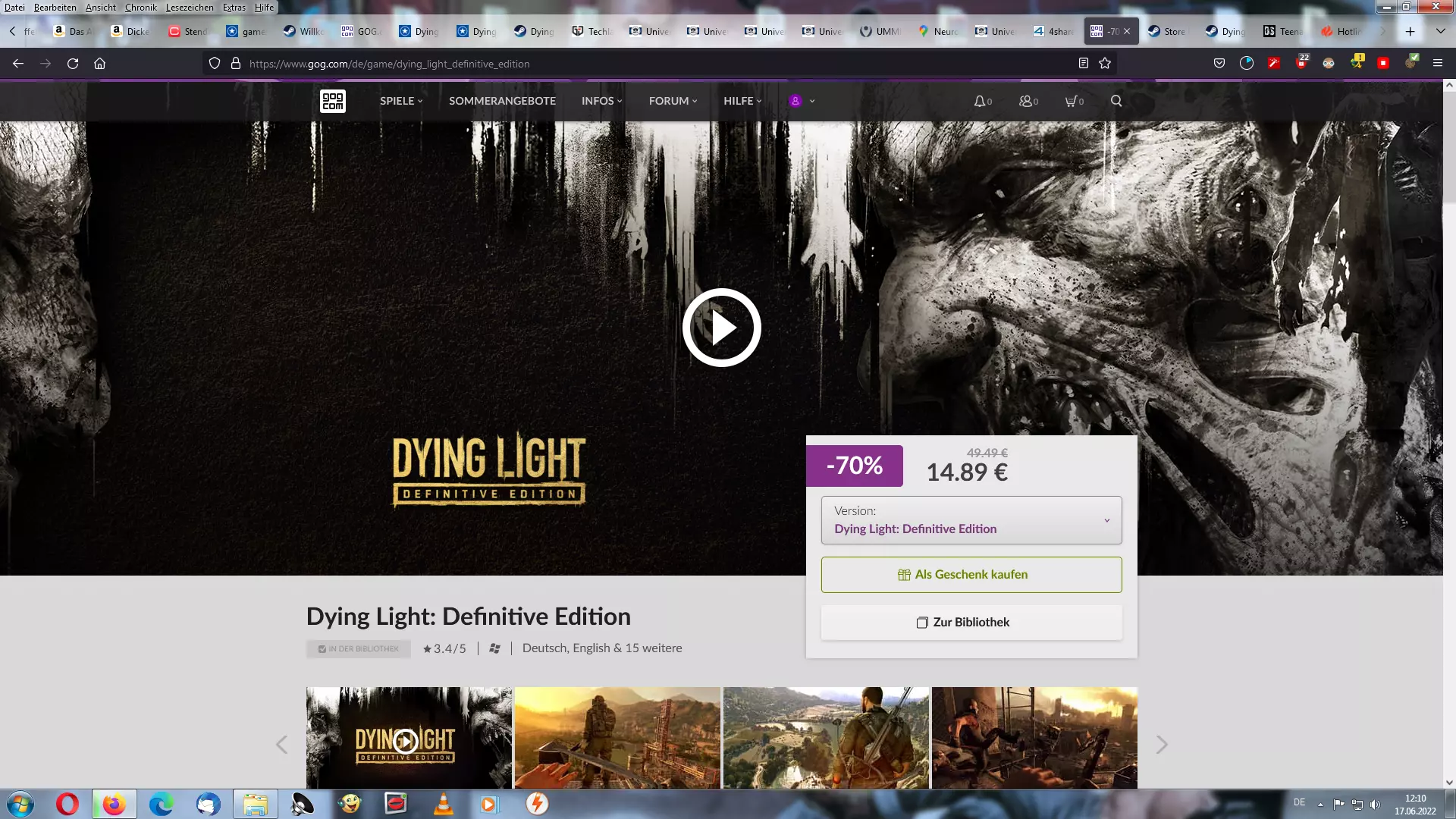Click the browser forward arrow
Image resolution: width=1456 pixels, height=819 pixels.
pos(45,64)
